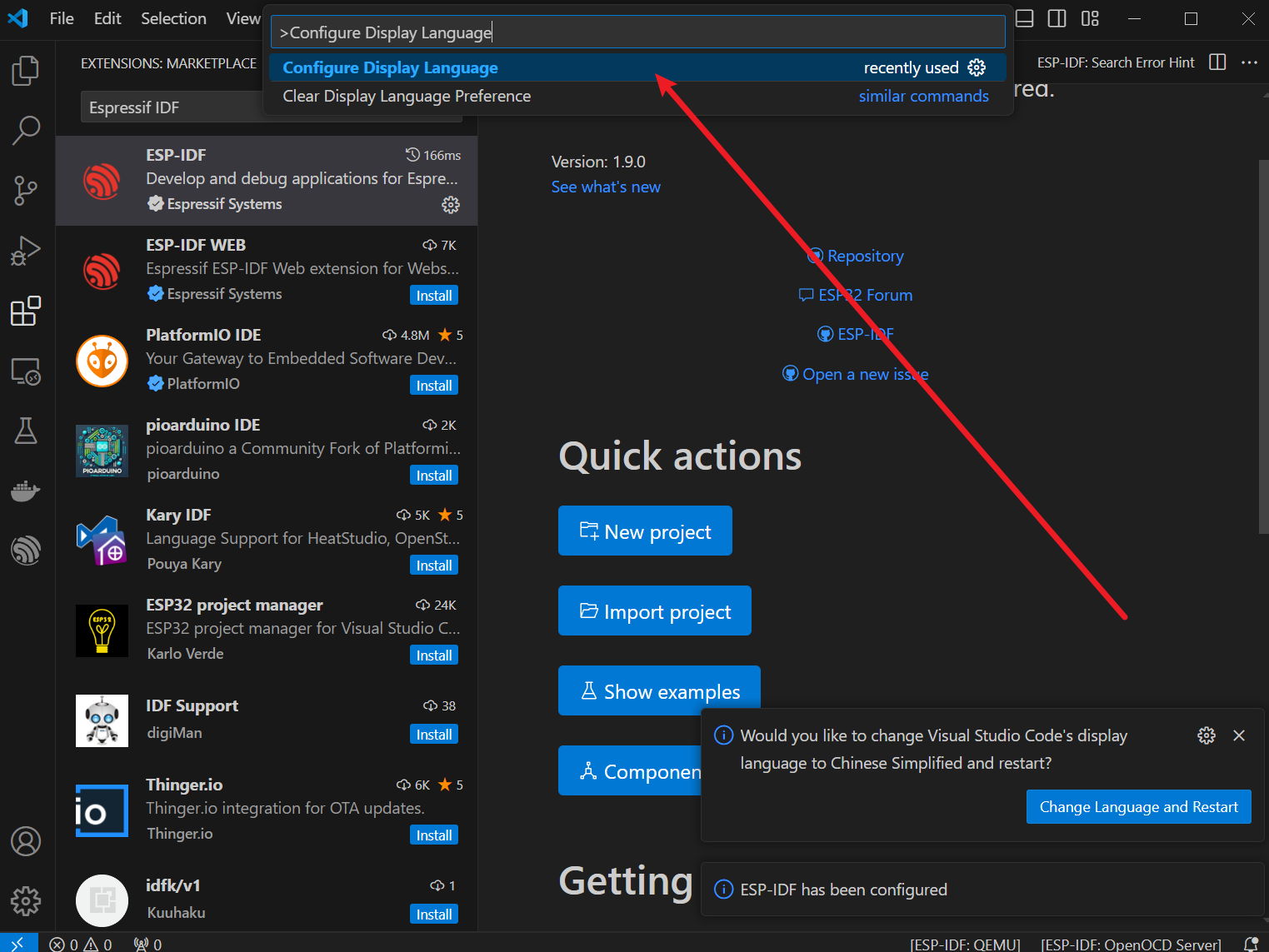Image resolution: width=1269 pixels, height=952 pixels.
Task: Open Testing beaker icon
Action: coord(26,431)
